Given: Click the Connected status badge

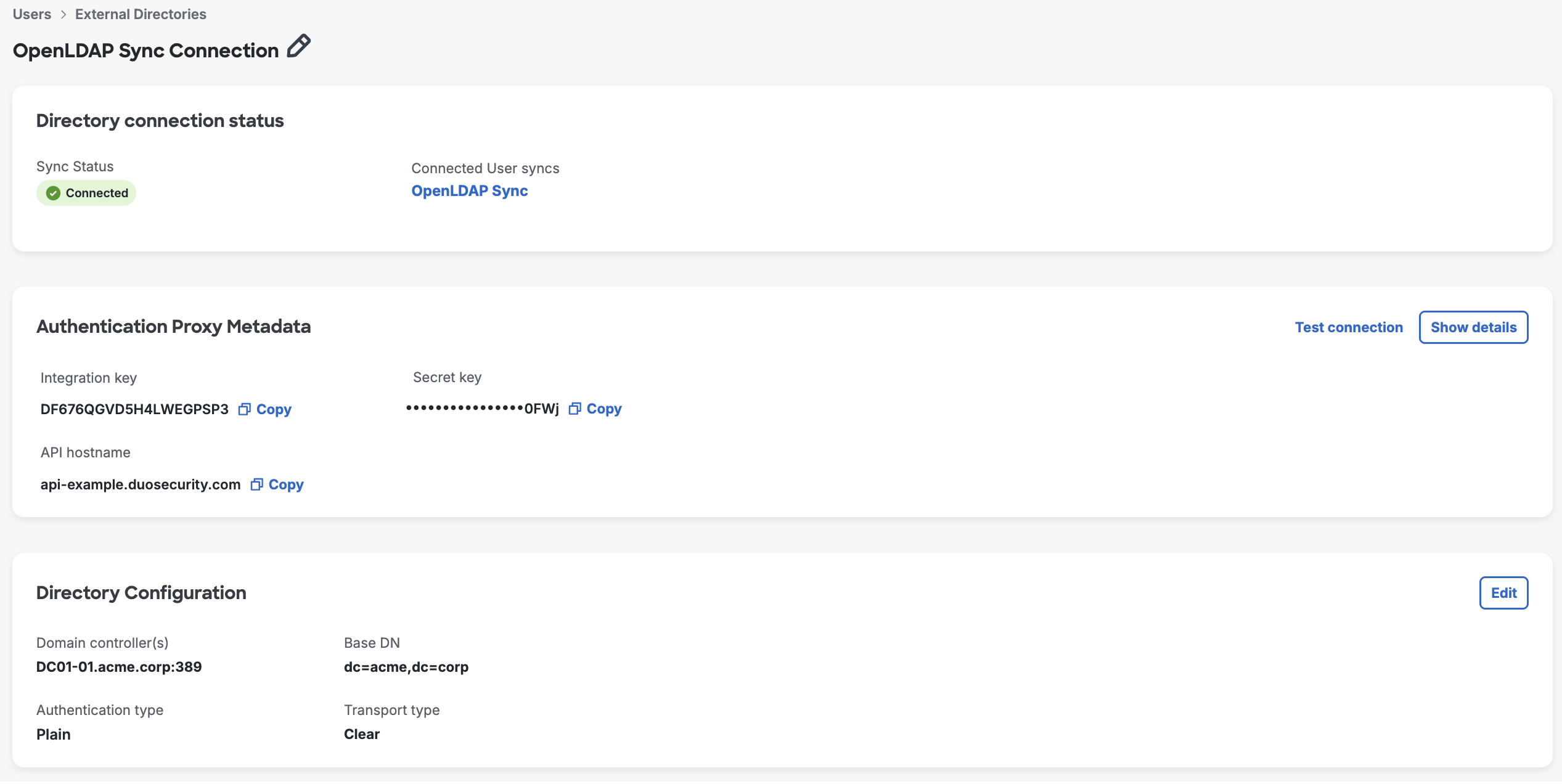Looking at the screenshot, I should [86, 193].
